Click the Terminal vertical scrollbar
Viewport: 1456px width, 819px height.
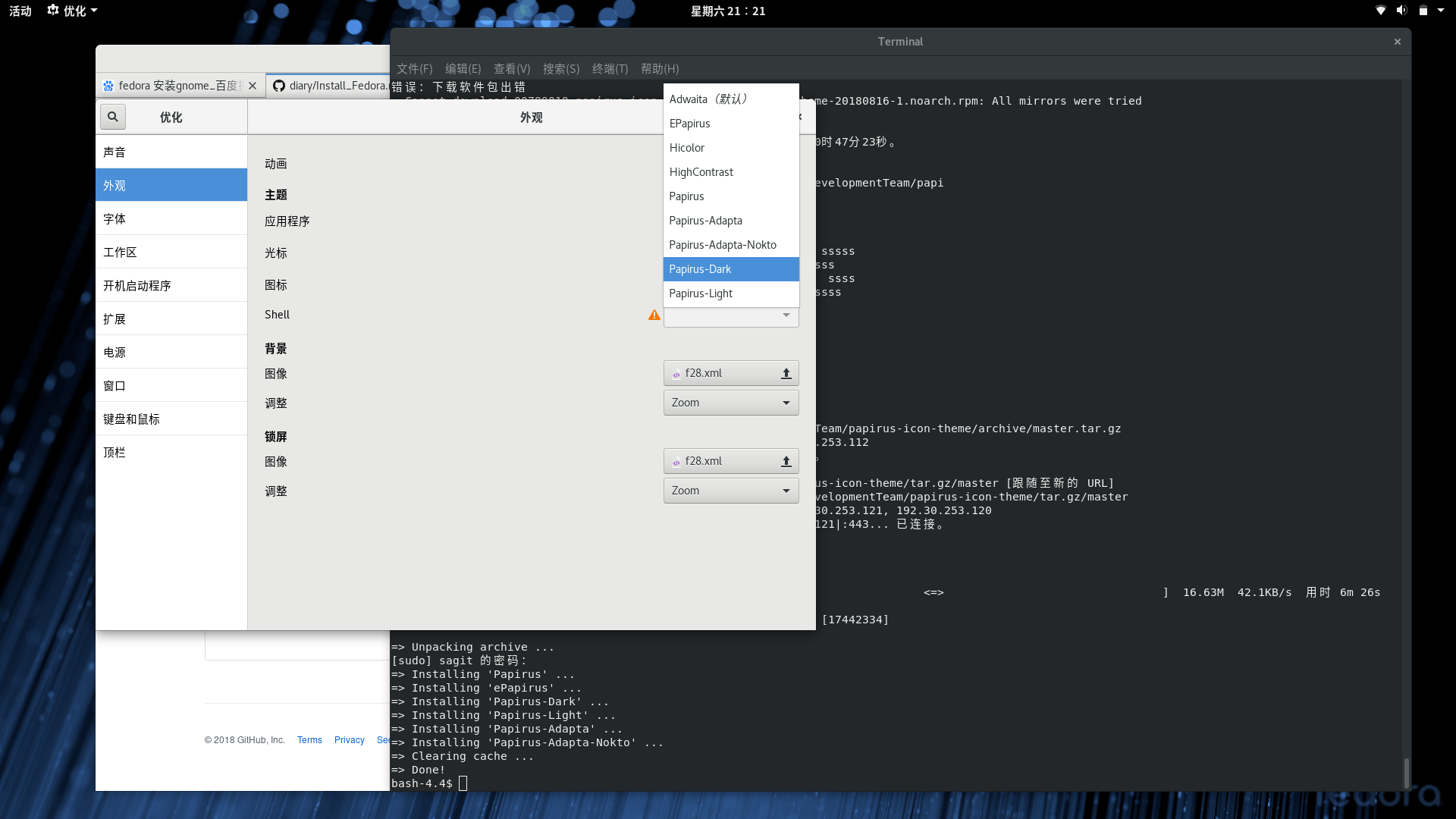[x=1406, y=772]
